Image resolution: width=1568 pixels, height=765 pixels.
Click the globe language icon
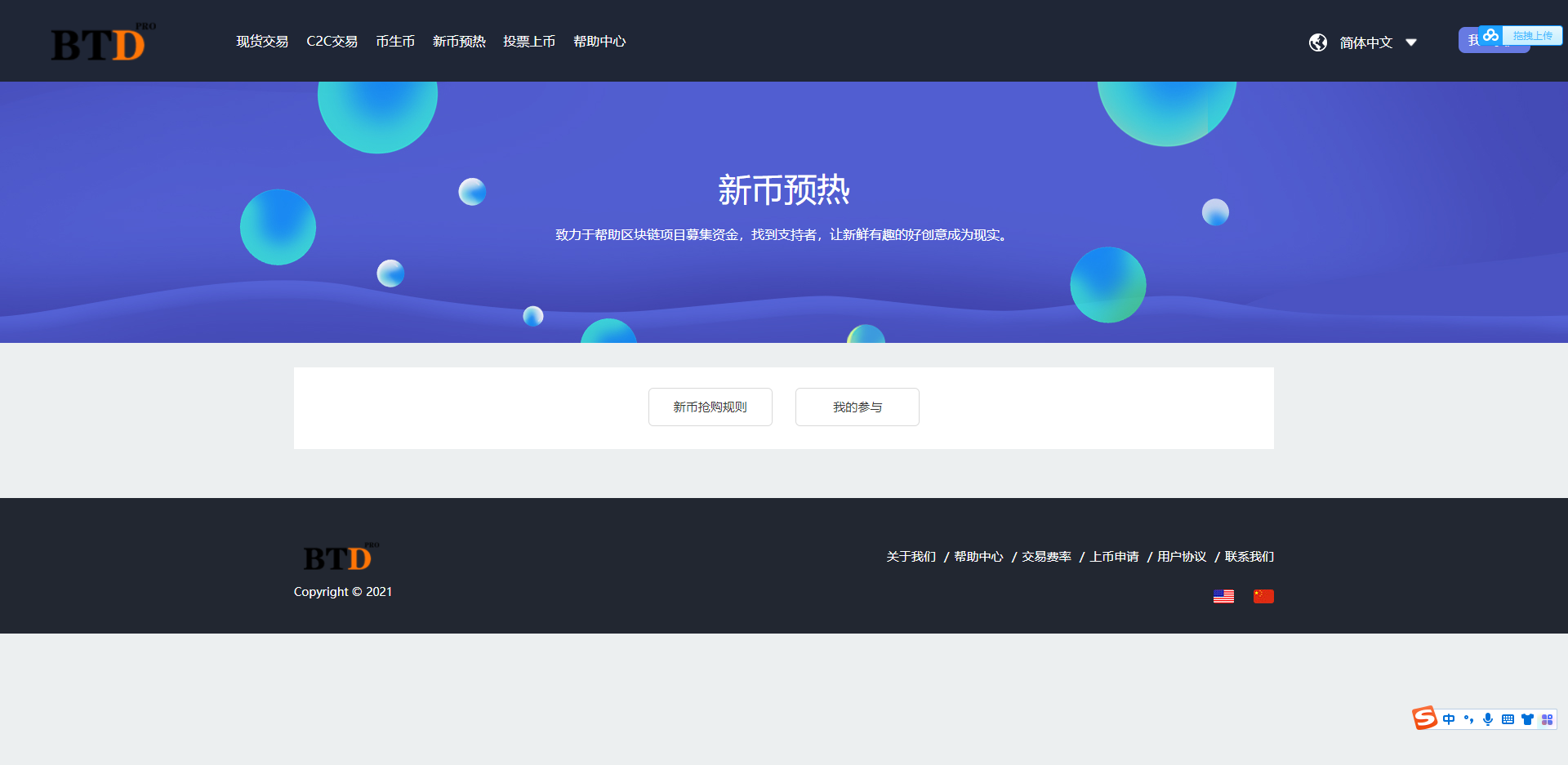click(x=1317, y=42)
